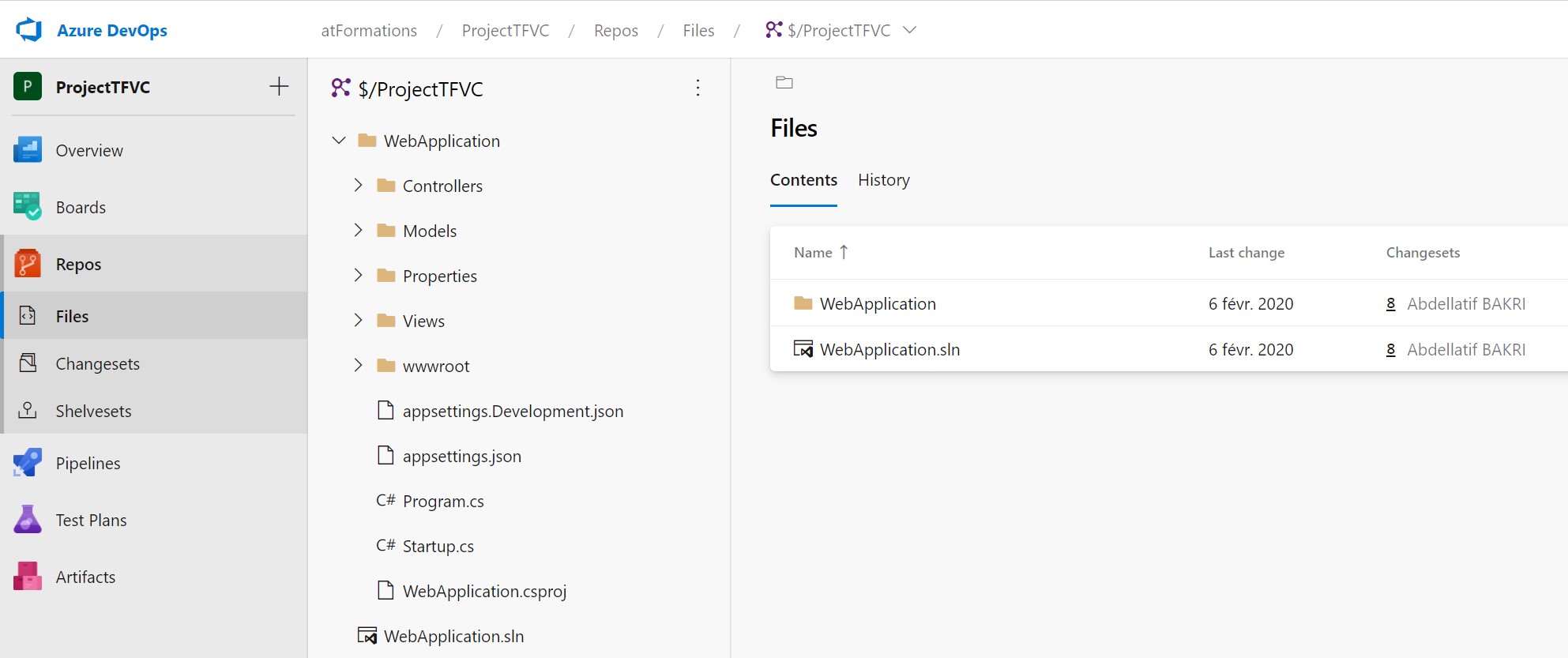The height and width of the screenshot is (658, 1568).
Task: Open the Test Plans flask icon
Action: (x=28, y=520)
